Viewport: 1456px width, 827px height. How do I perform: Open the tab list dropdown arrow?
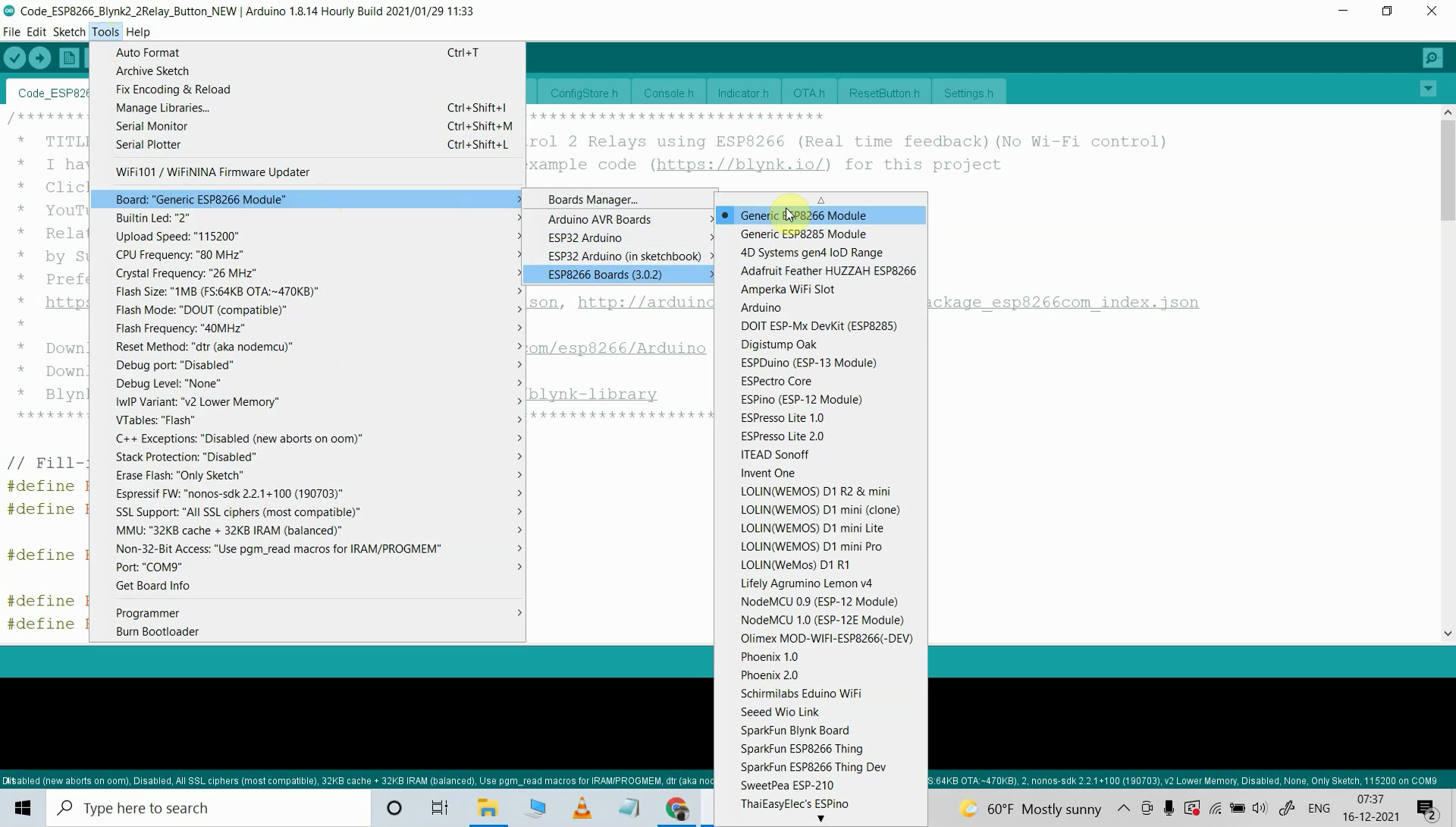click(x=1428, y=89)
